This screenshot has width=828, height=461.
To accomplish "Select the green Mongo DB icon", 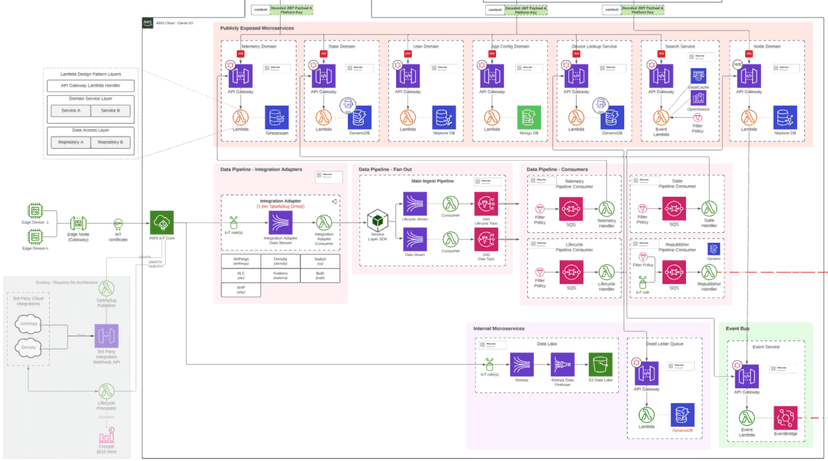I will click(528, 117).
